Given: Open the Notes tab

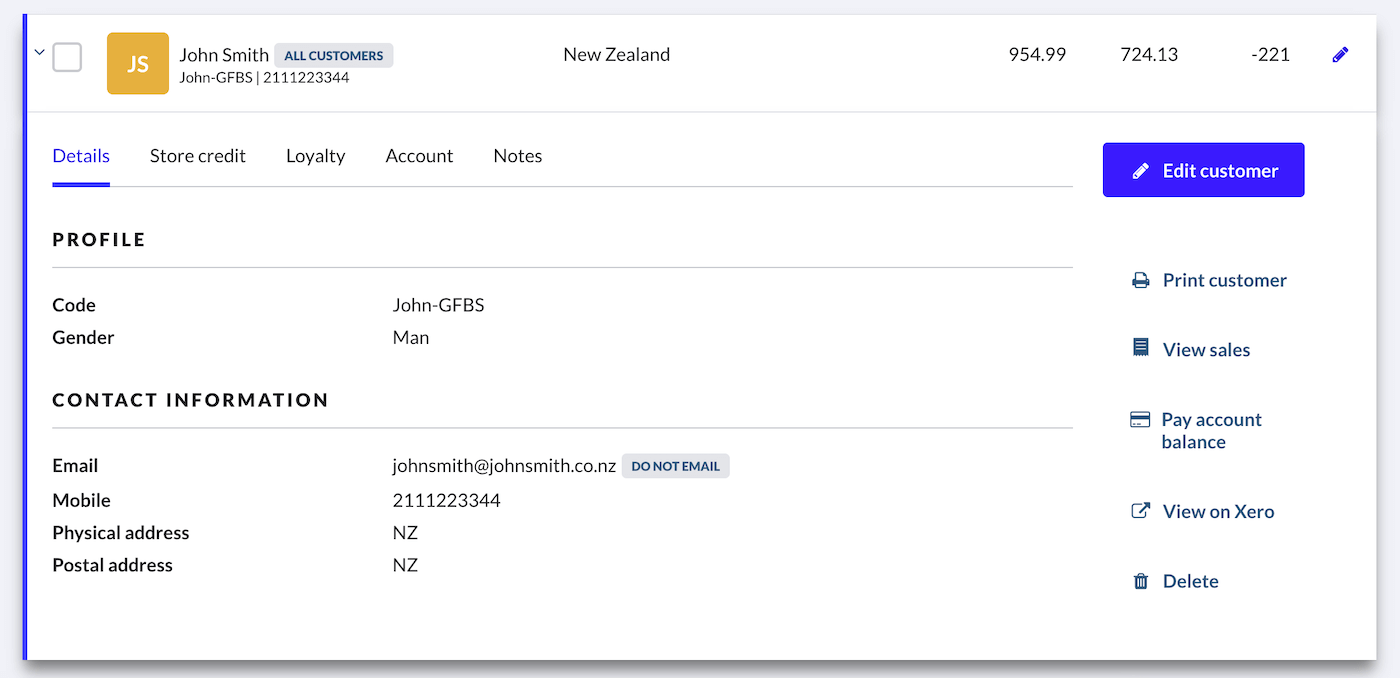Looking at the screenshot, I should click(x=517, y=156).
